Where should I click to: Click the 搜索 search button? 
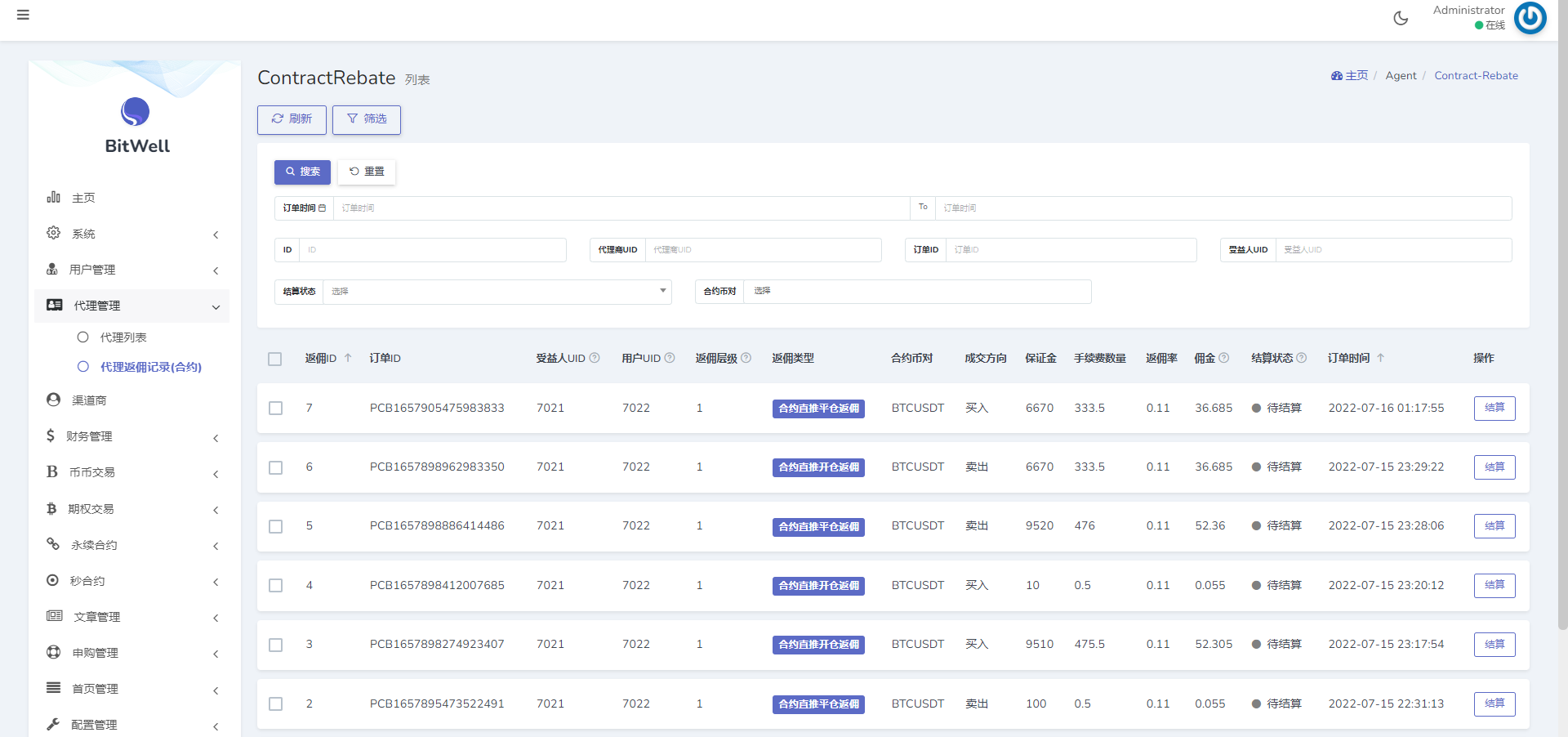(x=302, y=172)
